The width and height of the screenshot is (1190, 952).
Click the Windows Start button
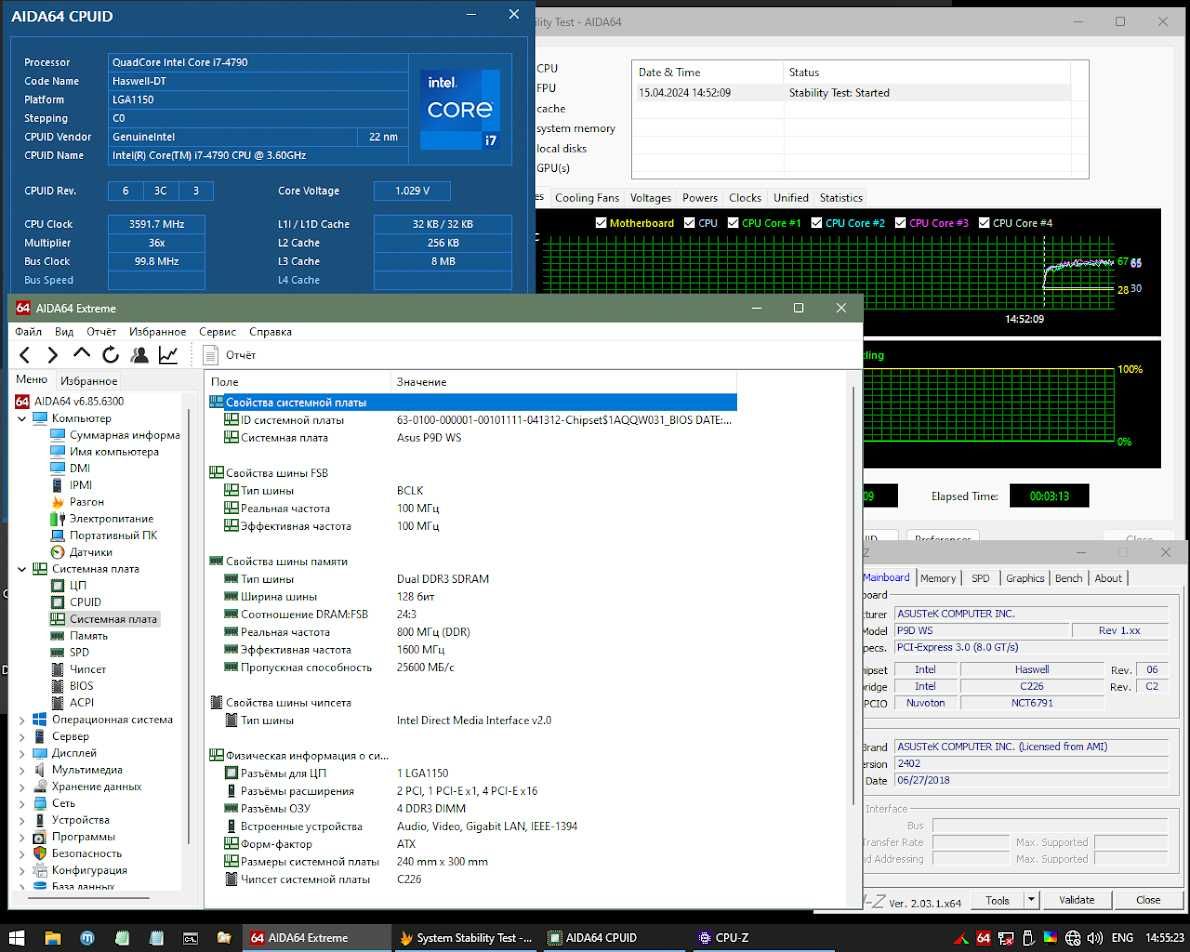[17, 938]
